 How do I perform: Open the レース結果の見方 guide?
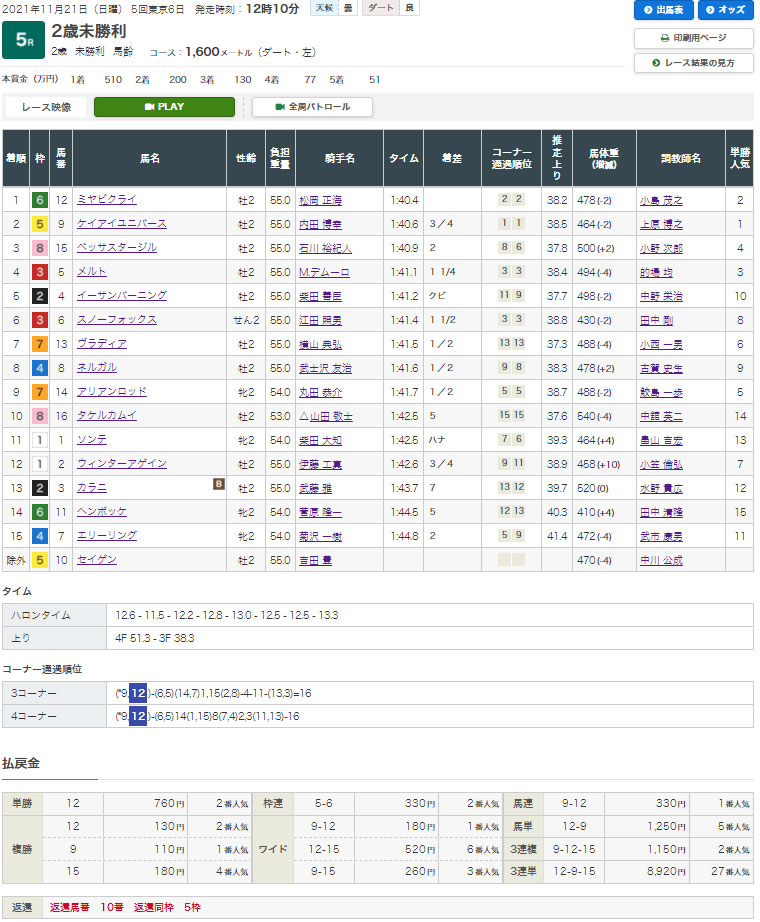(x=694, y=63)
